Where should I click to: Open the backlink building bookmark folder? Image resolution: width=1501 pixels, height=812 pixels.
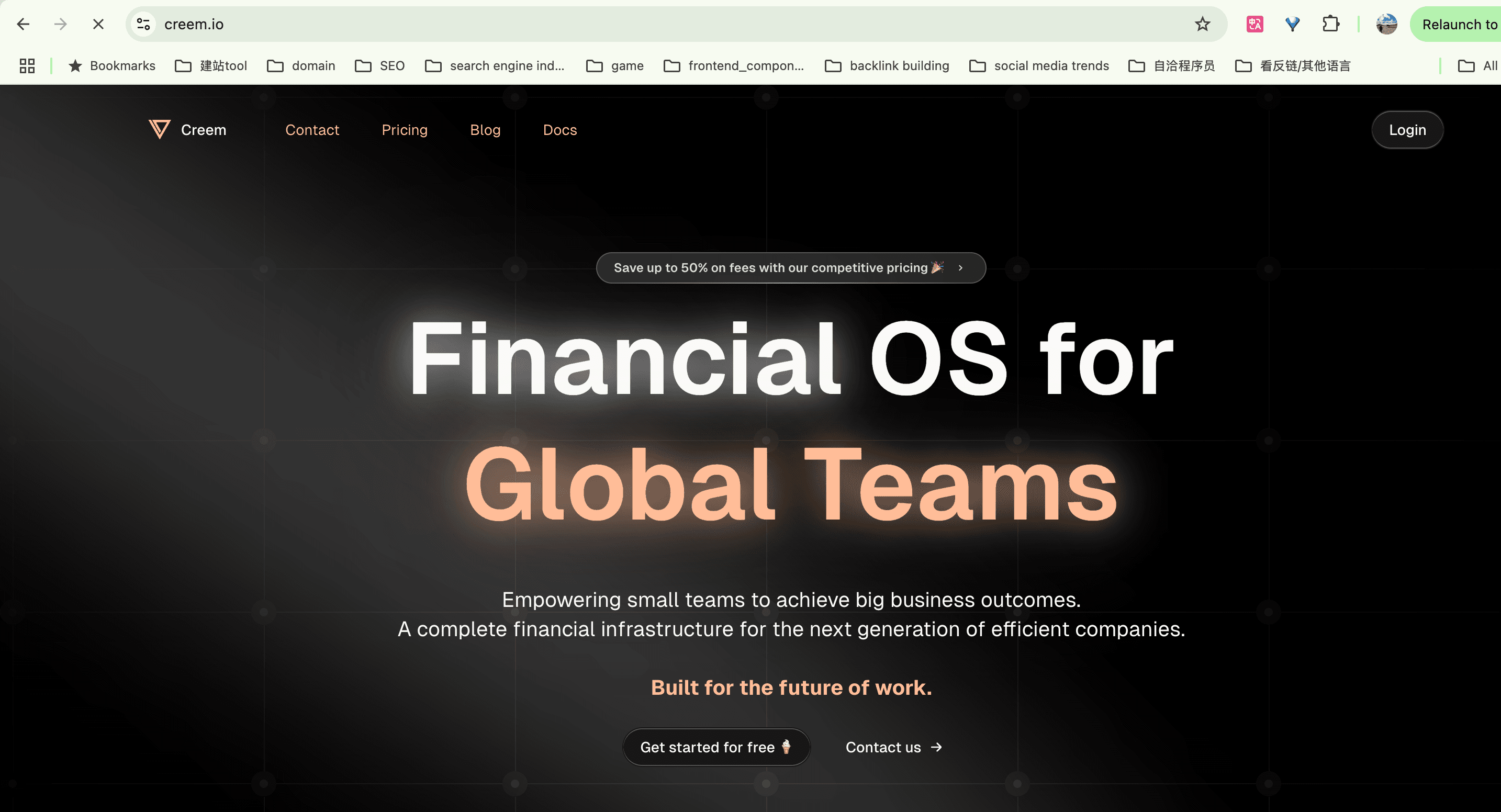pos(887,66)
